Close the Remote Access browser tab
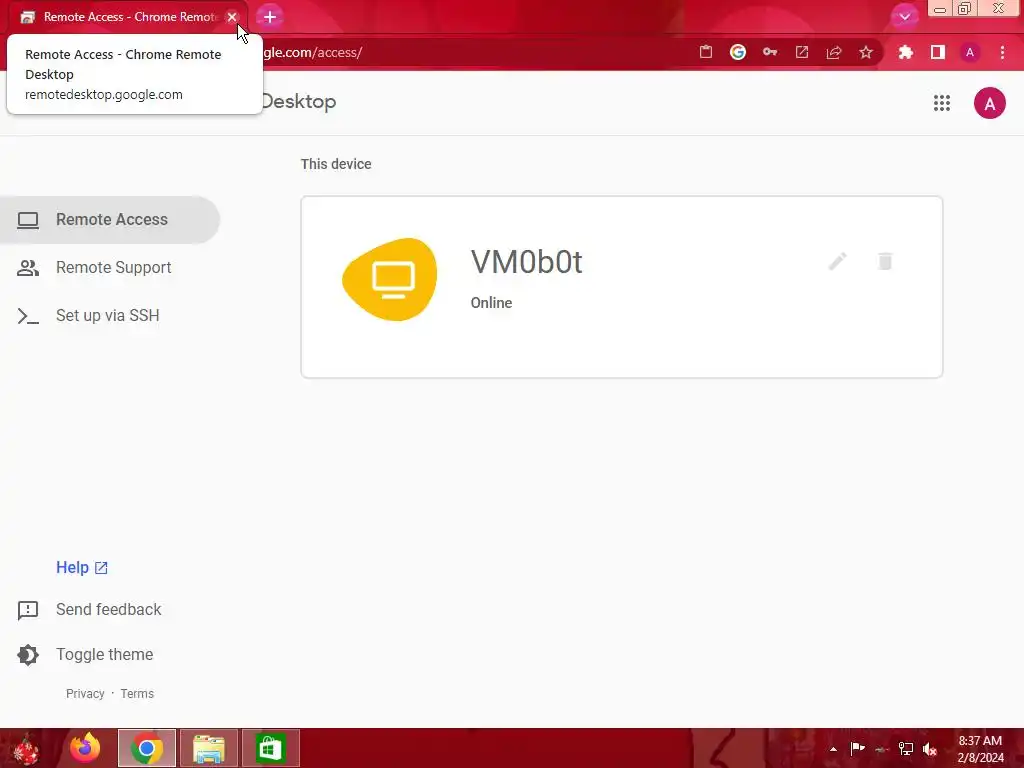Viewport: 1024px width, 768px height. point(232,18)
